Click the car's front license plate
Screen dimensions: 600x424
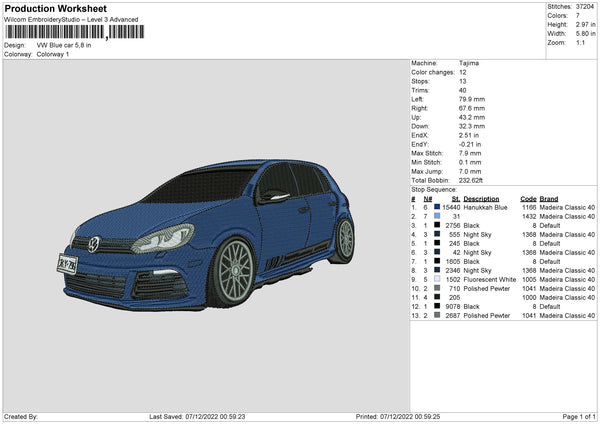coord(67,263)
